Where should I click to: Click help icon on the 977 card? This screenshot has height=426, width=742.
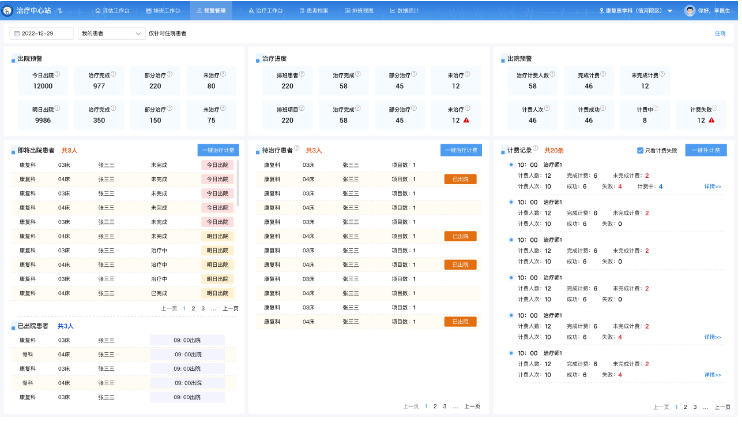point(113,74)
